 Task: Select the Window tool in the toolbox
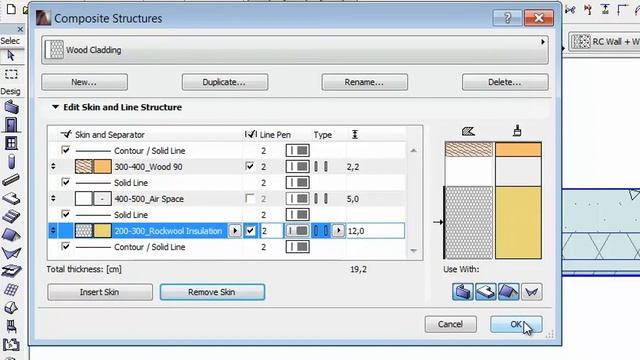pos(11,143)
